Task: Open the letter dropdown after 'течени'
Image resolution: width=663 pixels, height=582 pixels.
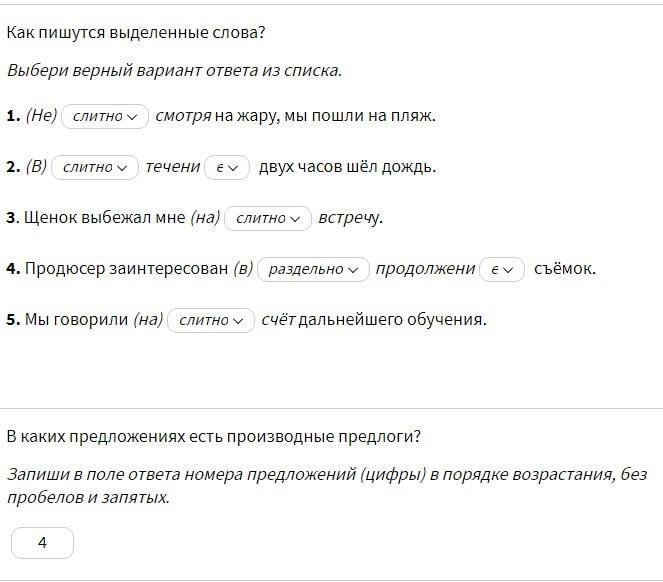Action: (x=227, y=167)
